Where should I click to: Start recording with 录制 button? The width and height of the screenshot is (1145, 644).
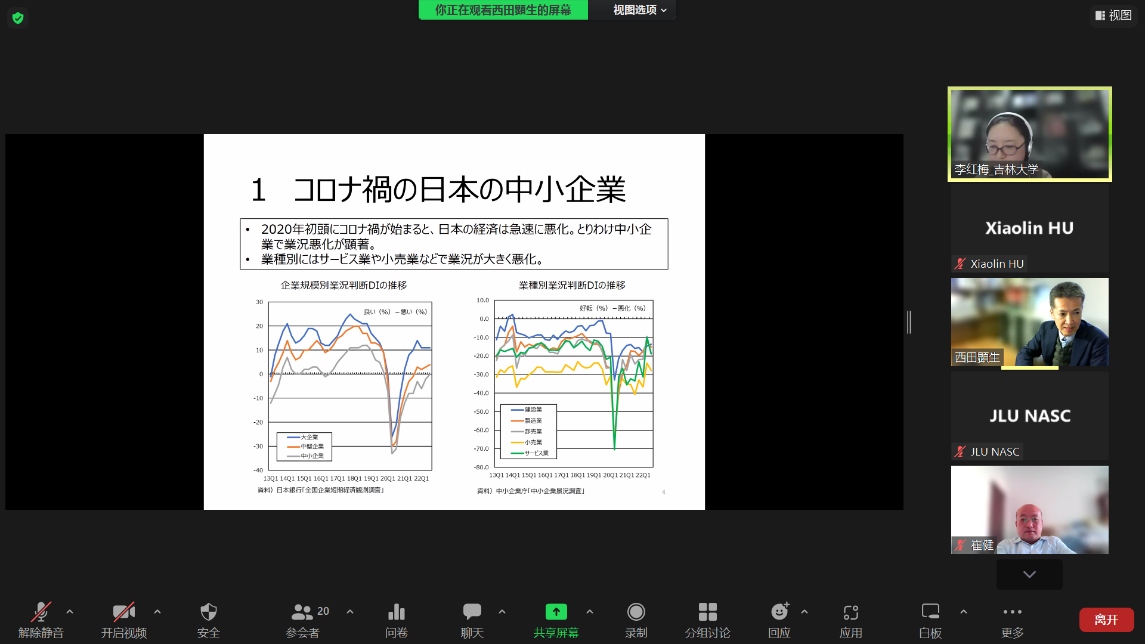tap(635, 619)
